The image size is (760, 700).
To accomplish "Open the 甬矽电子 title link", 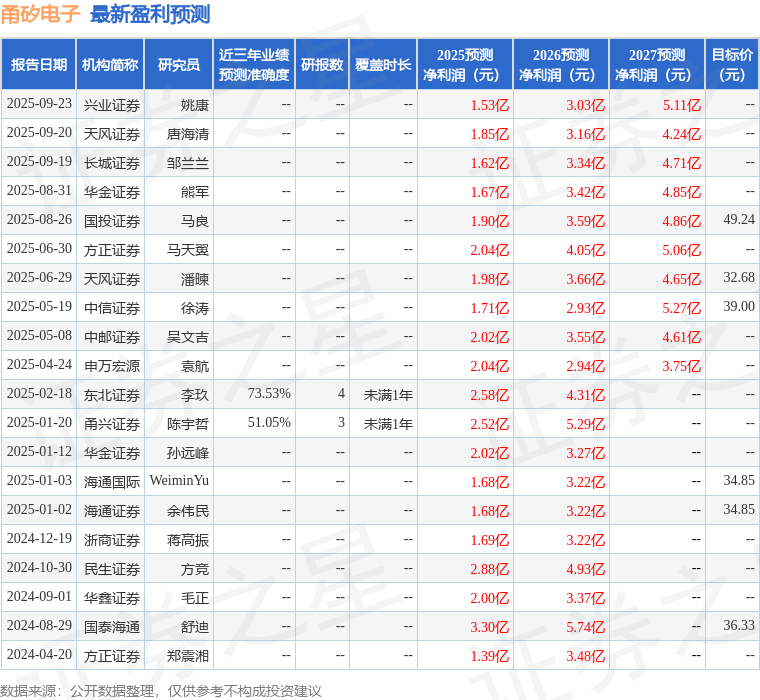I will [x=40, y=14].
